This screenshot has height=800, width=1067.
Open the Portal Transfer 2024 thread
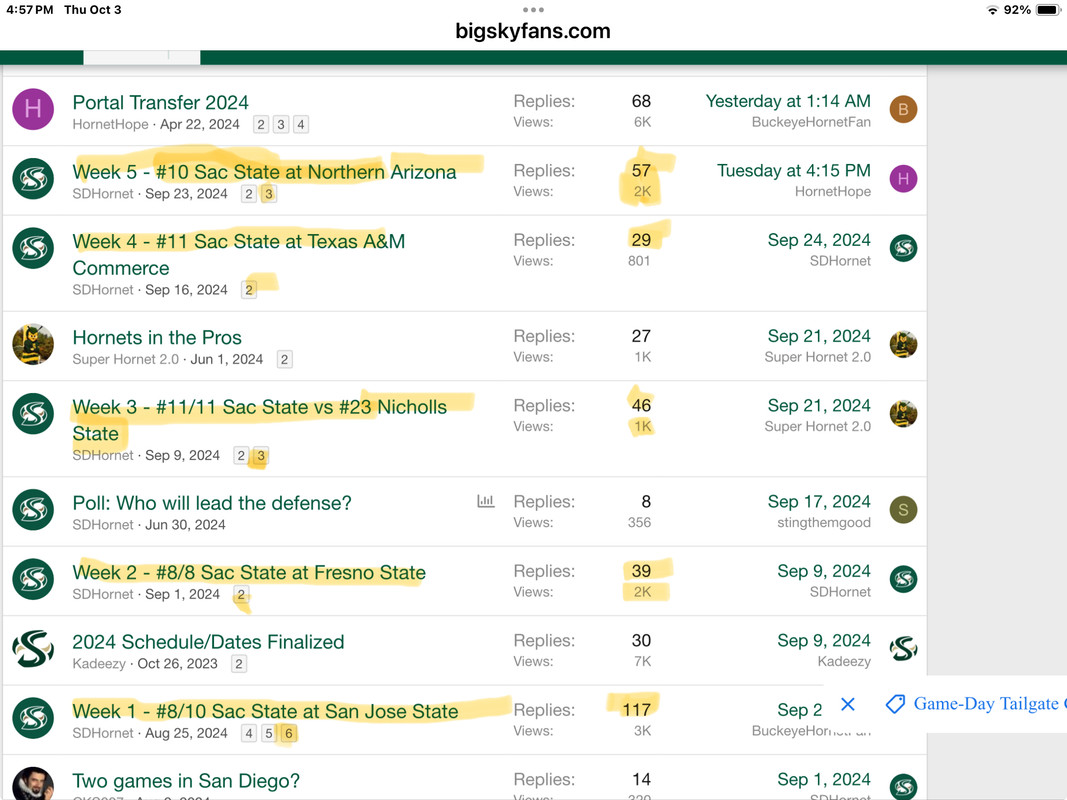[x=161, y=103]
